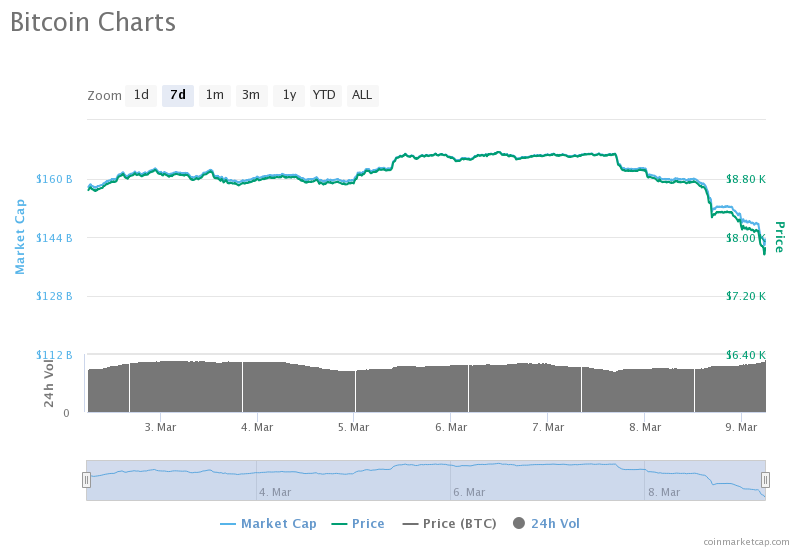Click the '4. Mar' x-axis label
800x550 pixels.
(257, 428)
